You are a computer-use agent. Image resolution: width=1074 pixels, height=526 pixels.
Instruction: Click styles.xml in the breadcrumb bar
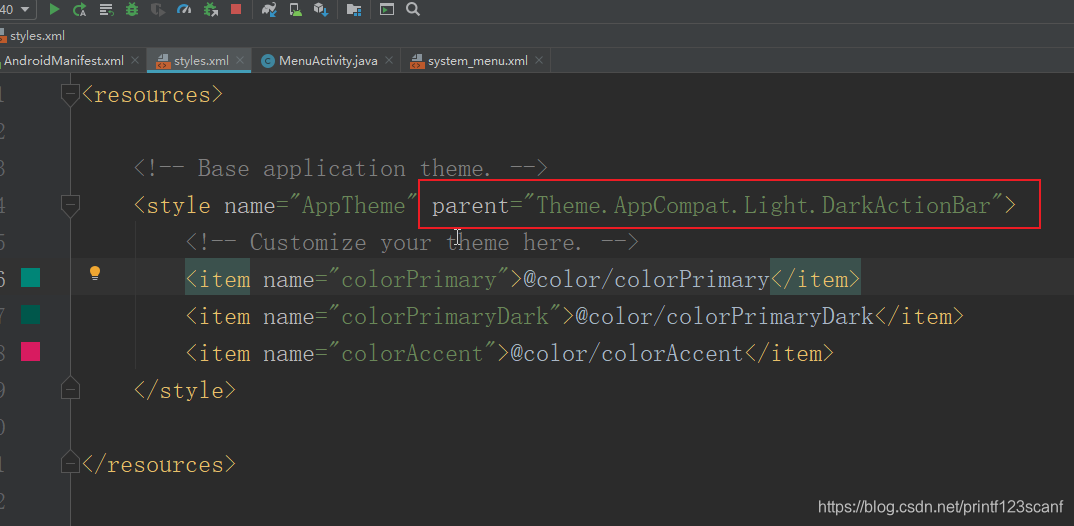38,36
